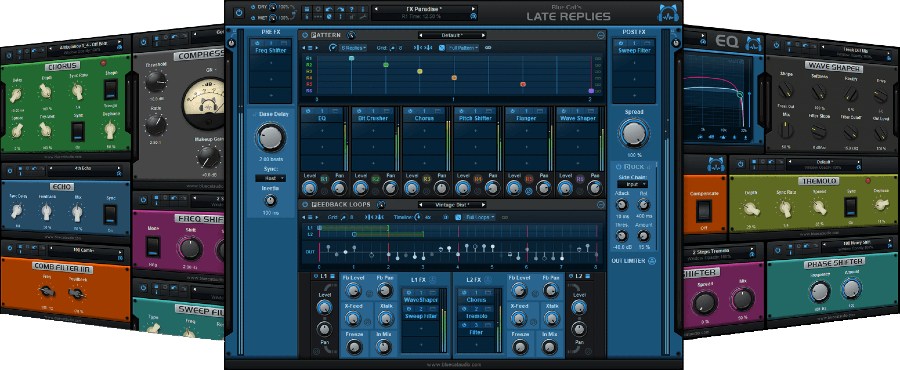Image resolution: width=900 pixels, height=370 pixels.
Task: Select the R1 cyan reply marker
Action: tap(351, 58)
